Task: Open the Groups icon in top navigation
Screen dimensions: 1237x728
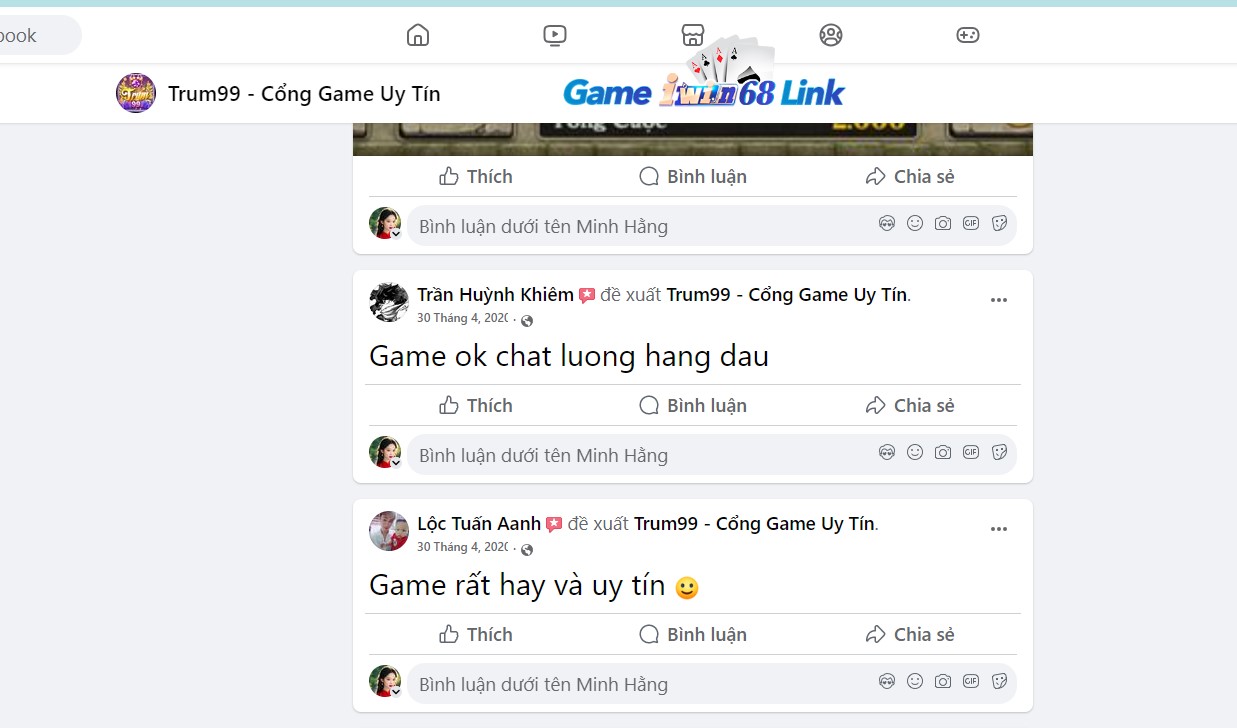Action: click(830, 35)
